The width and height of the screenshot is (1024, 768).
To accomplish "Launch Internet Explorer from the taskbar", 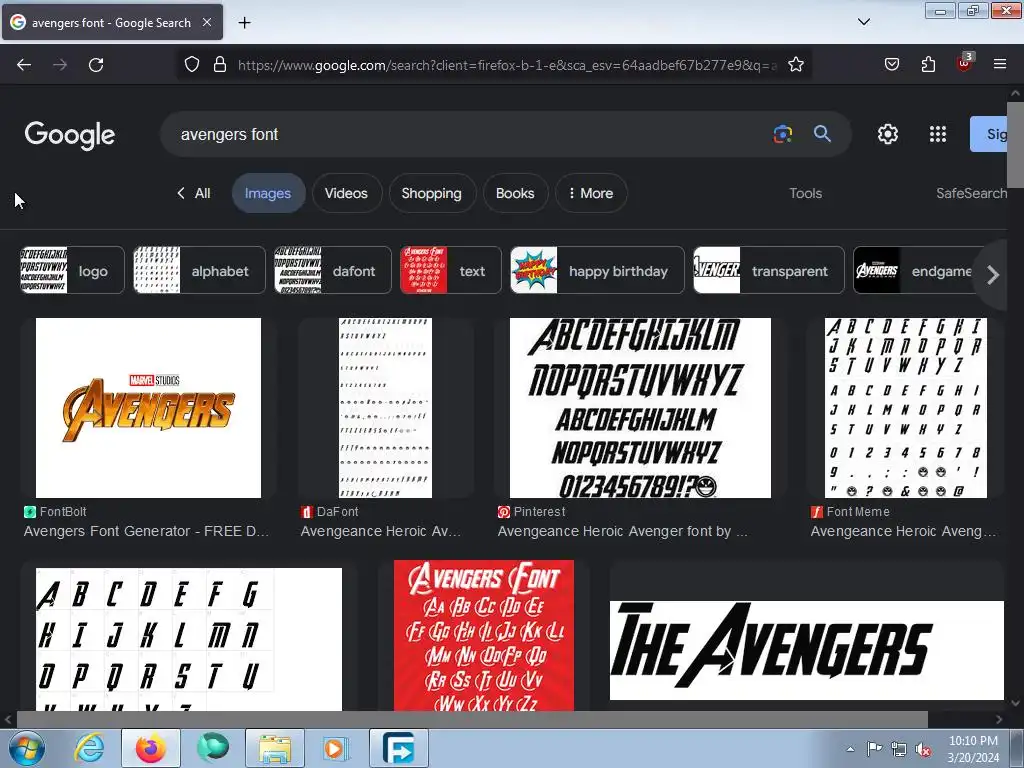I will tap(89, 748).
